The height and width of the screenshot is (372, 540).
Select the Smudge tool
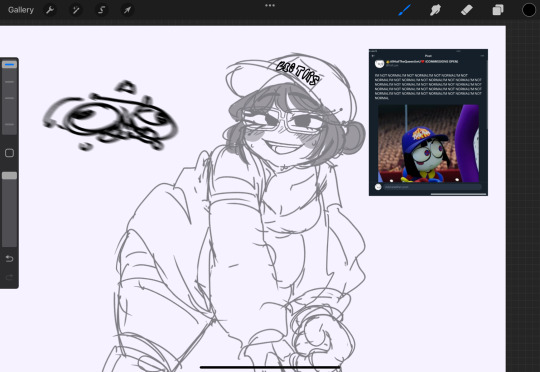point(435,10)
